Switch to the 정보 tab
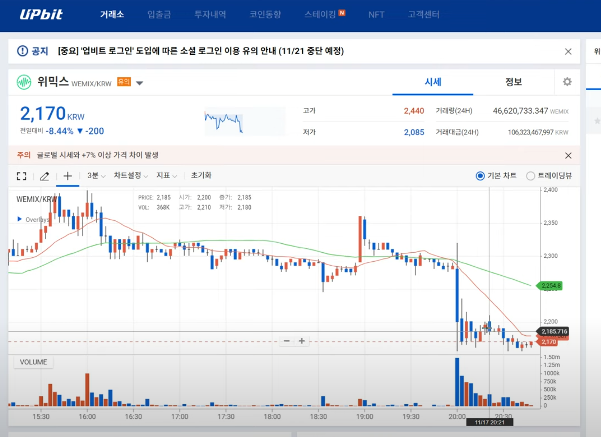 click(513, 82)
